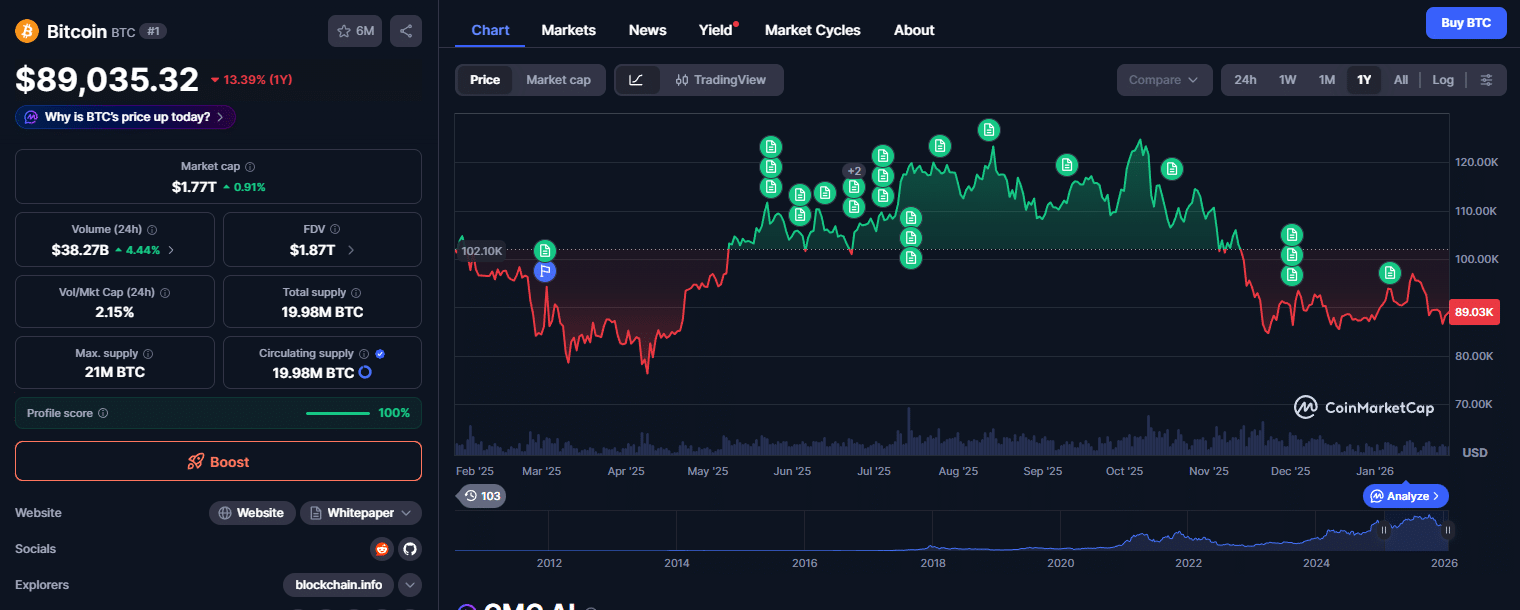
Task: Open chart display settings sliders icon
Action: tap(1486, 80)
